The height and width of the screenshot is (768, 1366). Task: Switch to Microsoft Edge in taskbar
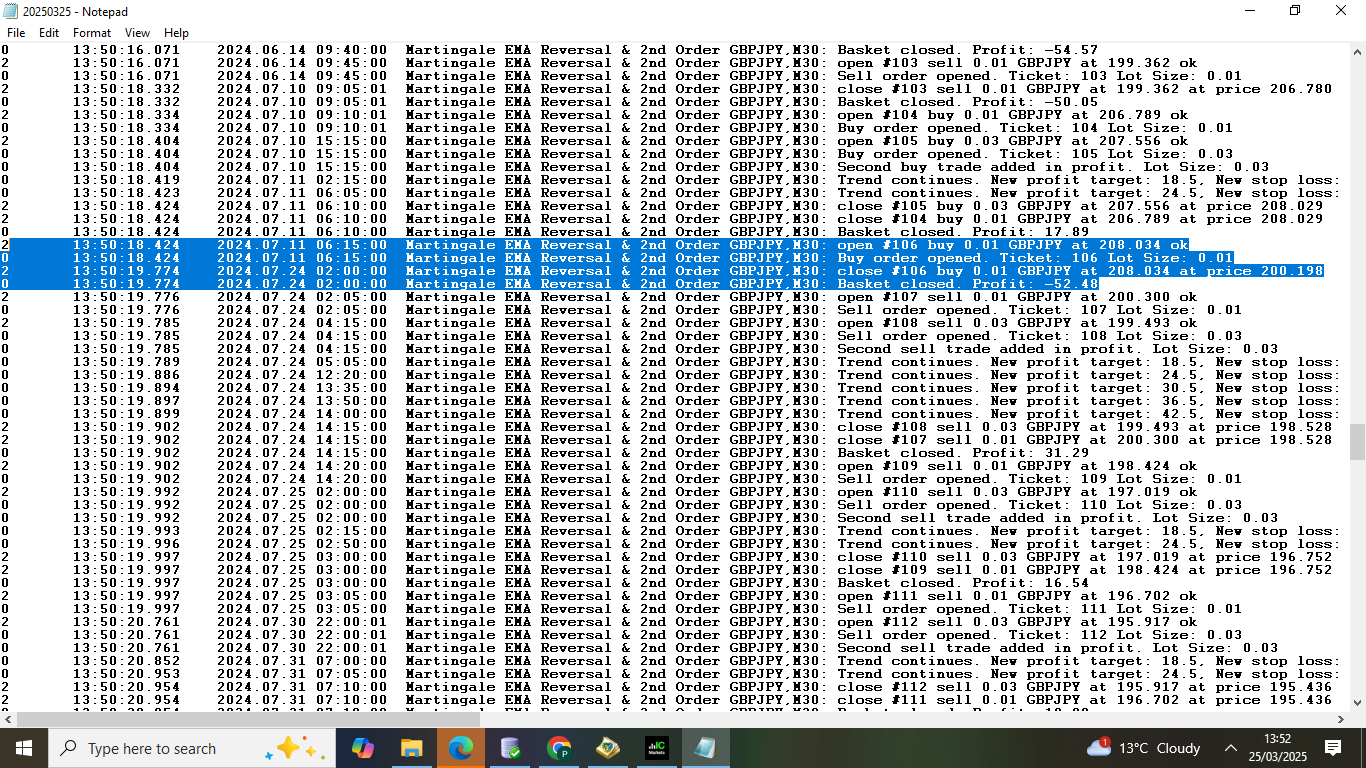pyautogui.click(x=460, y=748)
